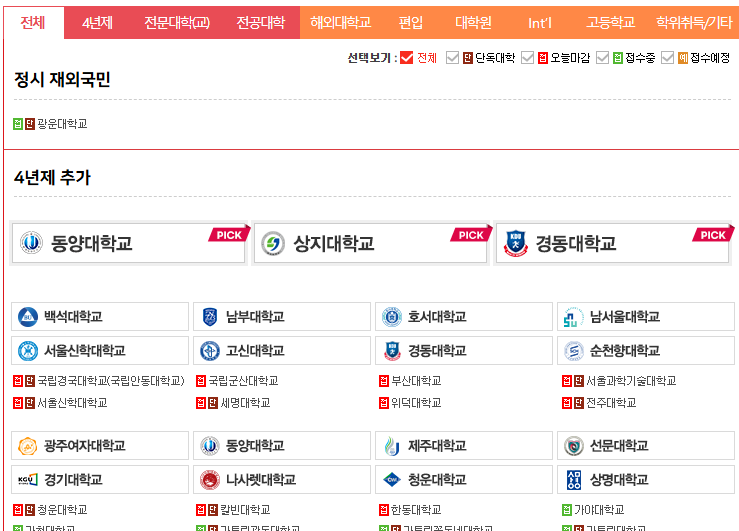
Task: Click the red 접 badge beside 부산대학교
Action: point(384,381)
